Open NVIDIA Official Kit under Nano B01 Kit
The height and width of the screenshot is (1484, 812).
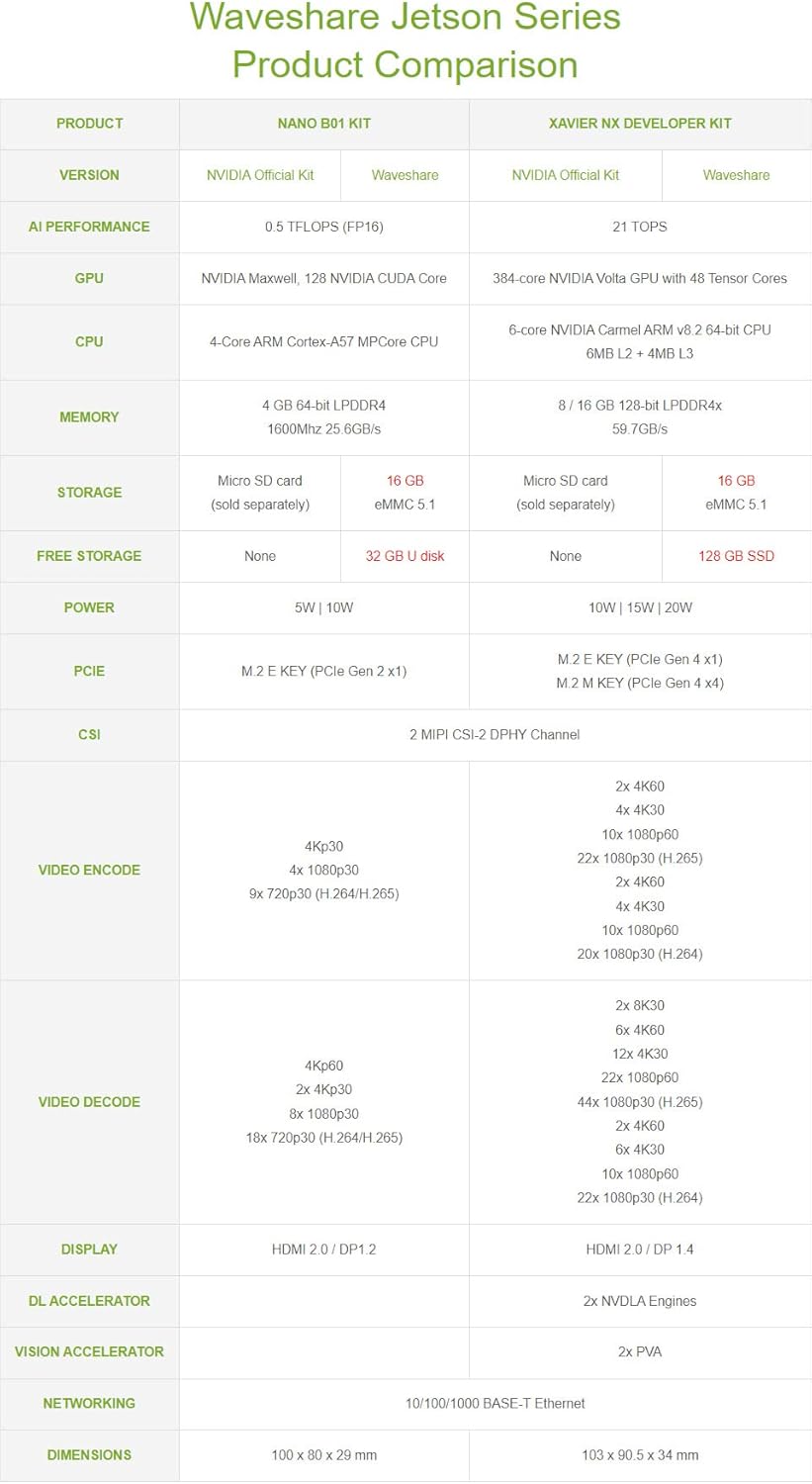(260, 175)
